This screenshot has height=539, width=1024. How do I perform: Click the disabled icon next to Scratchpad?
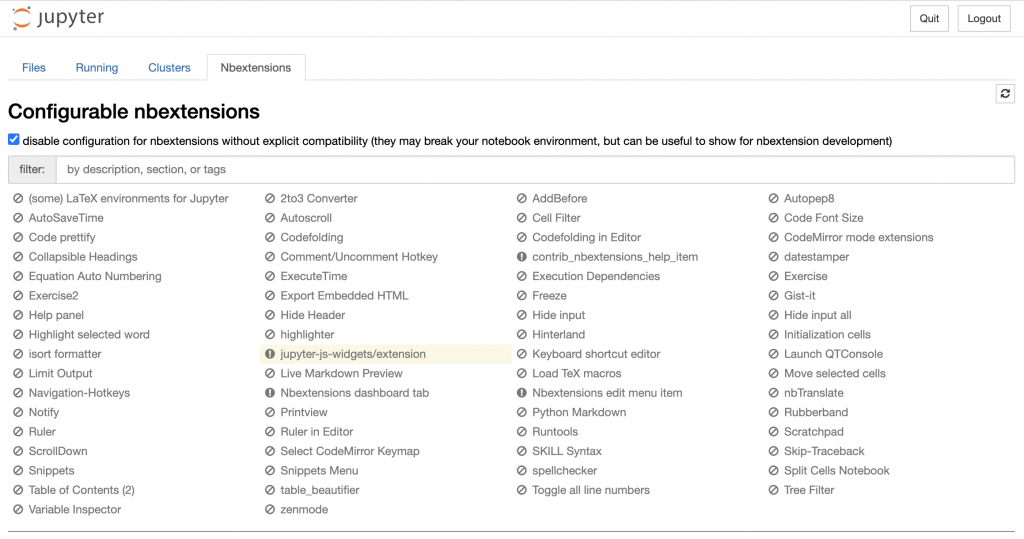[773, 432]
